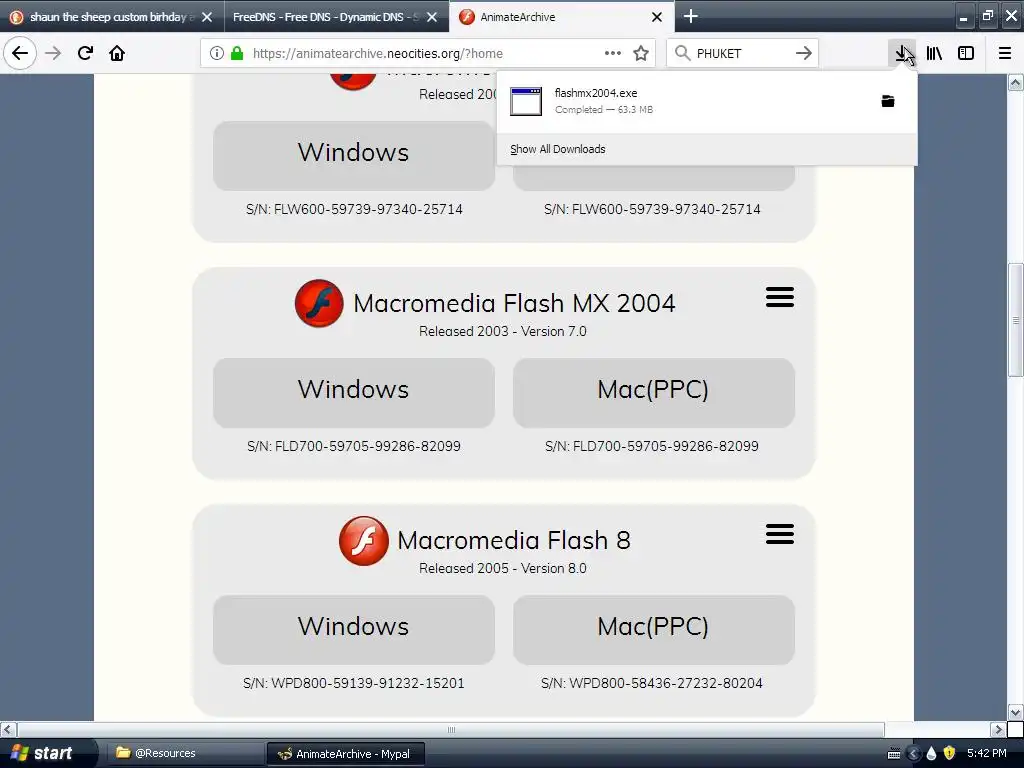Viewport: 1024px width, 768px height.
Task: Click the green padlock security icon
Action: coord(237,54)
